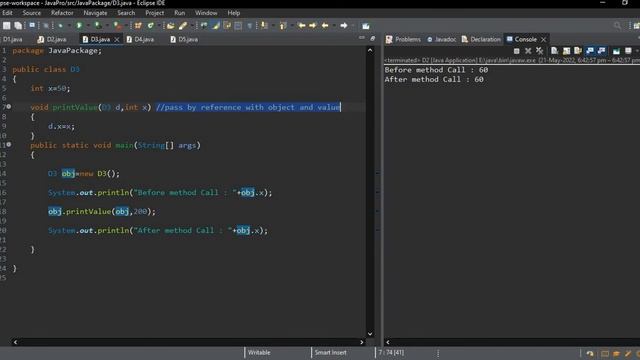
Task: Open the dropdown arrow next to Open Console
Action: click(637, 51)
